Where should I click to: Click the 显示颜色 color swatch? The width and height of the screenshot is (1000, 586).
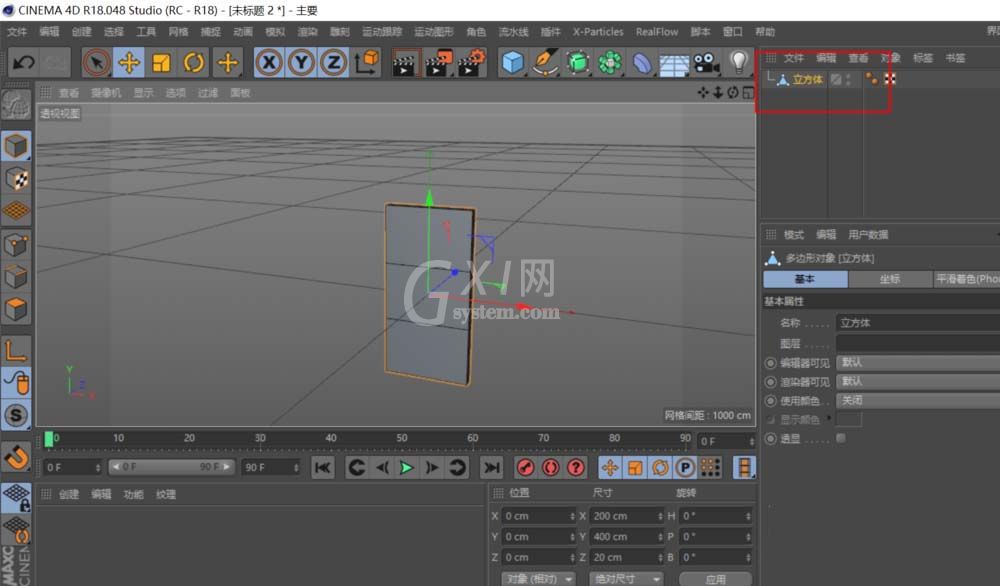coord(849,420)
